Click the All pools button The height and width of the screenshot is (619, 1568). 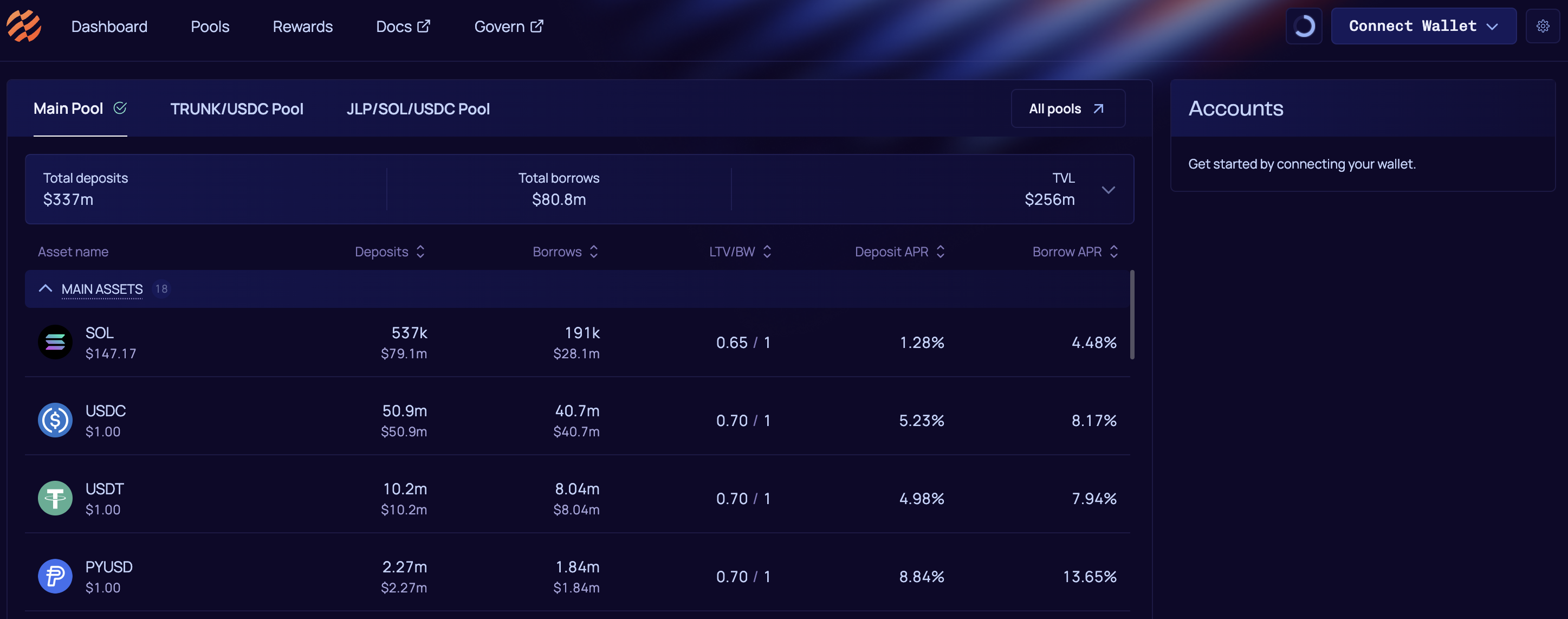point(1067,109)
